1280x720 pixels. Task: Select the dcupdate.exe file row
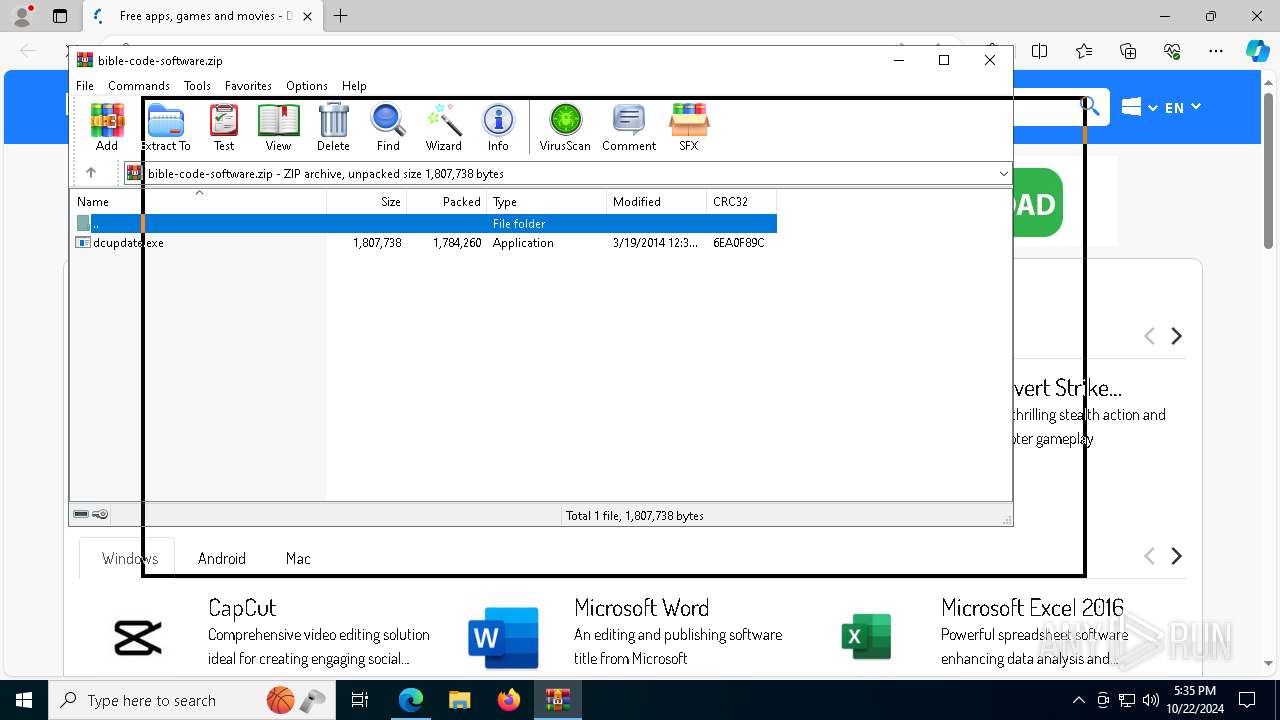click(x=423, y=243)
